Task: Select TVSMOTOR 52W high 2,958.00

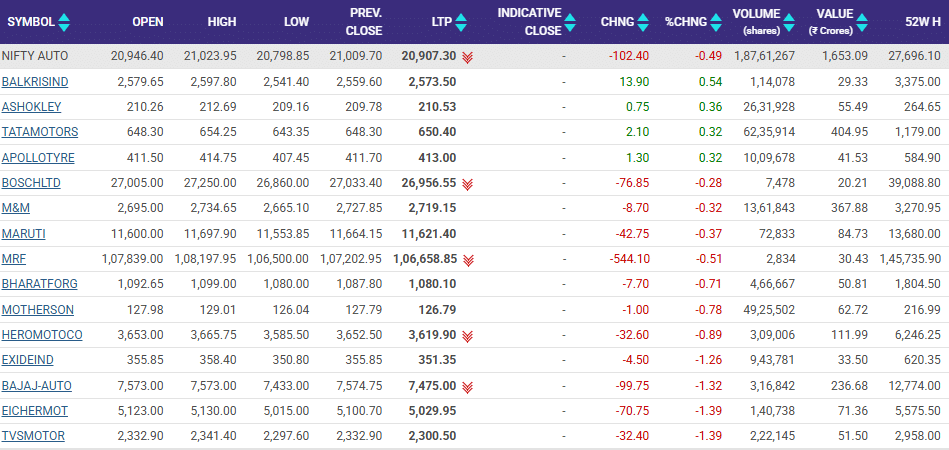Action: pyautogui.click(x=920, y=435)
